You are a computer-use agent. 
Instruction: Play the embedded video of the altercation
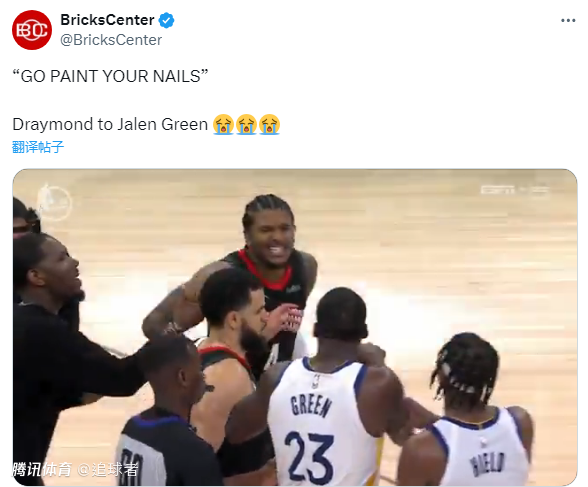pyautogui.click(x=295, y=327)
